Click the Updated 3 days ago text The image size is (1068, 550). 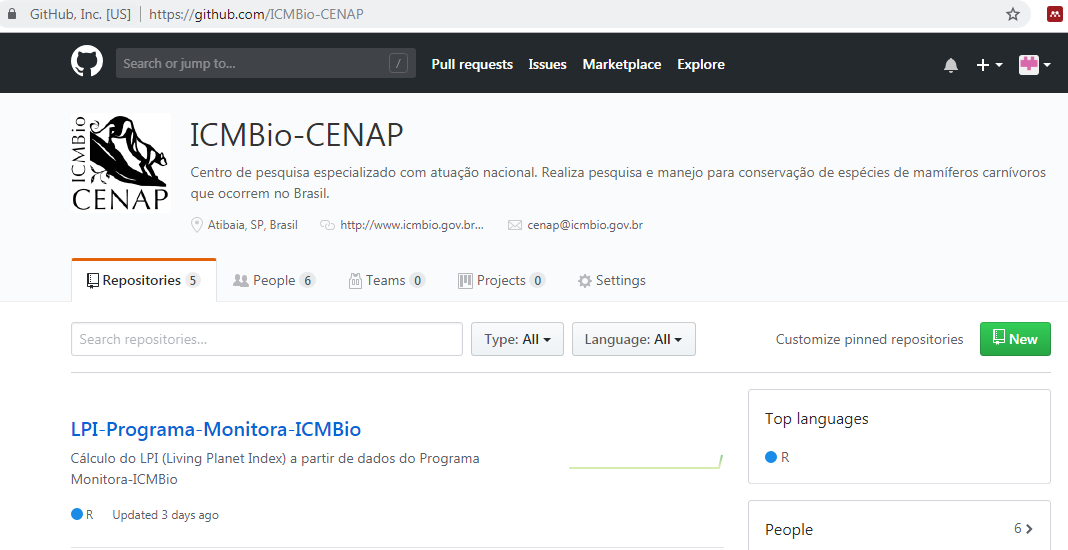pyautogui.click(x=166, y=515)
